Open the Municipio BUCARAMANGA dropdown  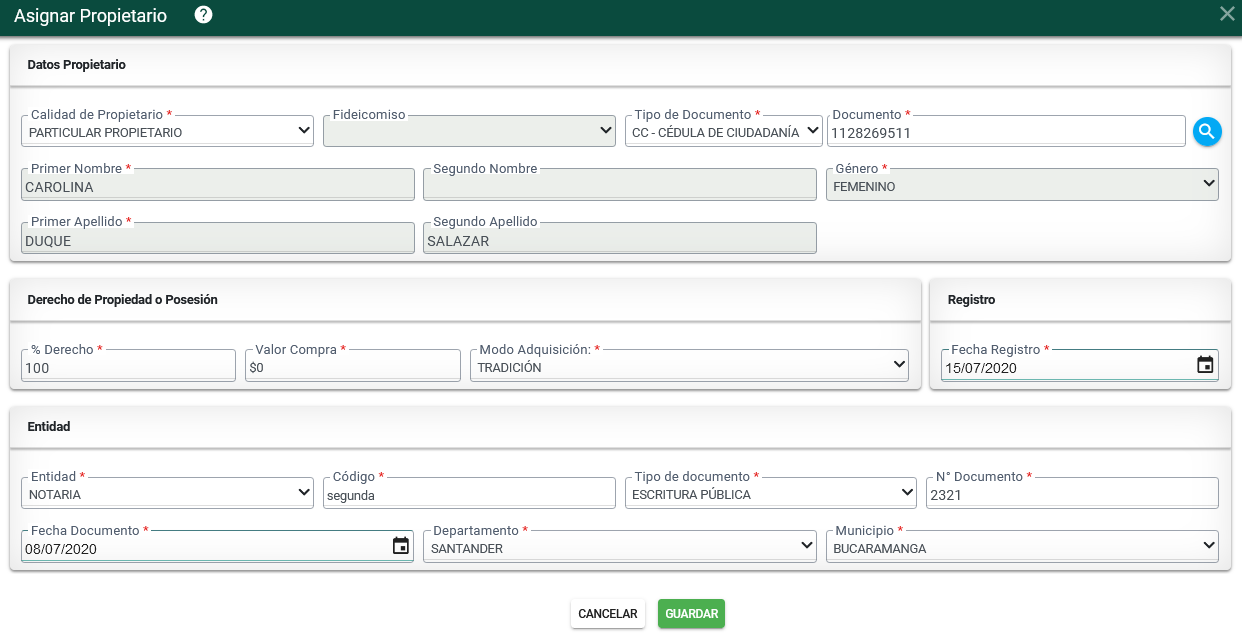click(1022, 547)
